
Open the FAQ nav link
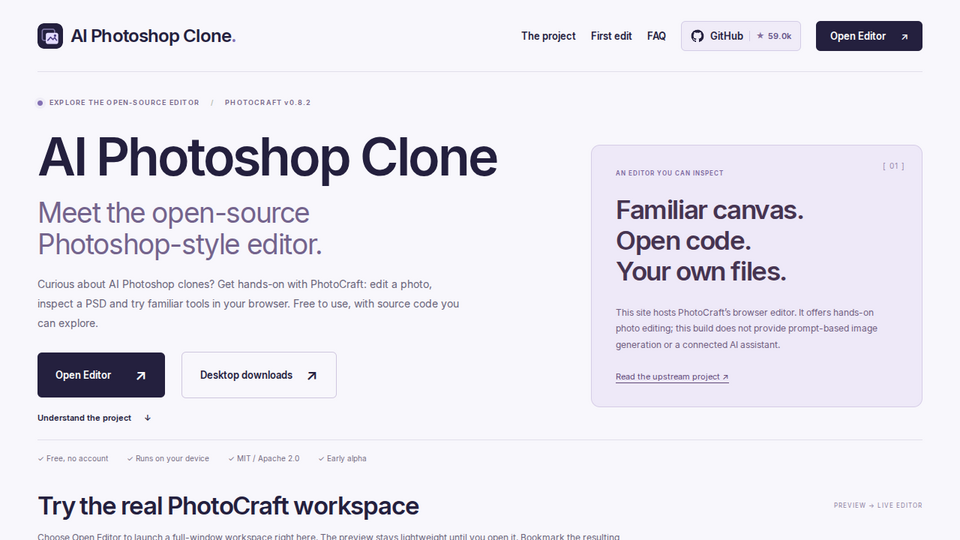click(x=656, y=36)
